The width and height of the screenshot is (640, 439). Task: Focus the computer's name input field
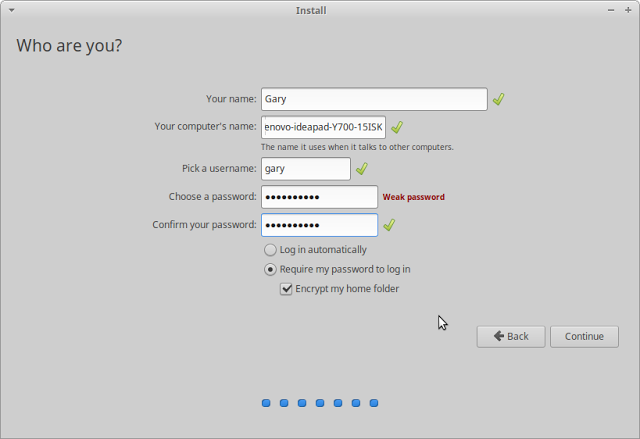[323, 127]
